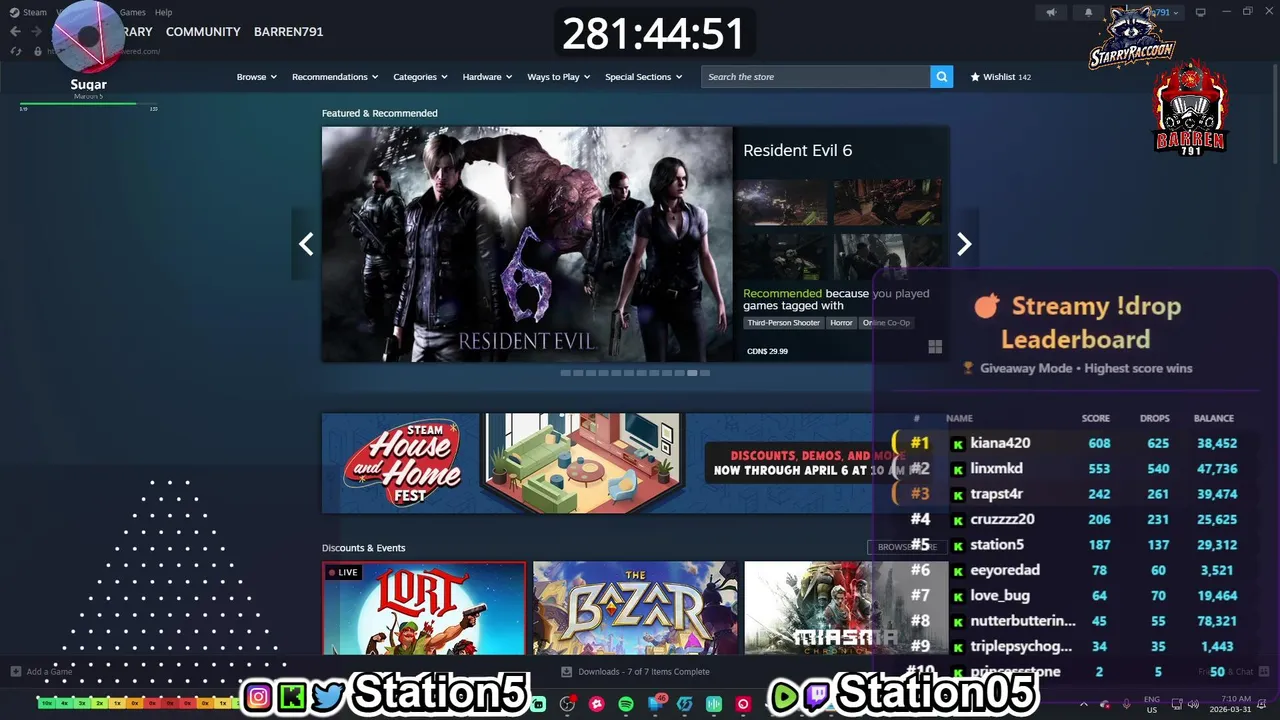This screenshot has width=1280, height=720.
Task: Expand the Special Sections dropdown
Action: point(644,77)
